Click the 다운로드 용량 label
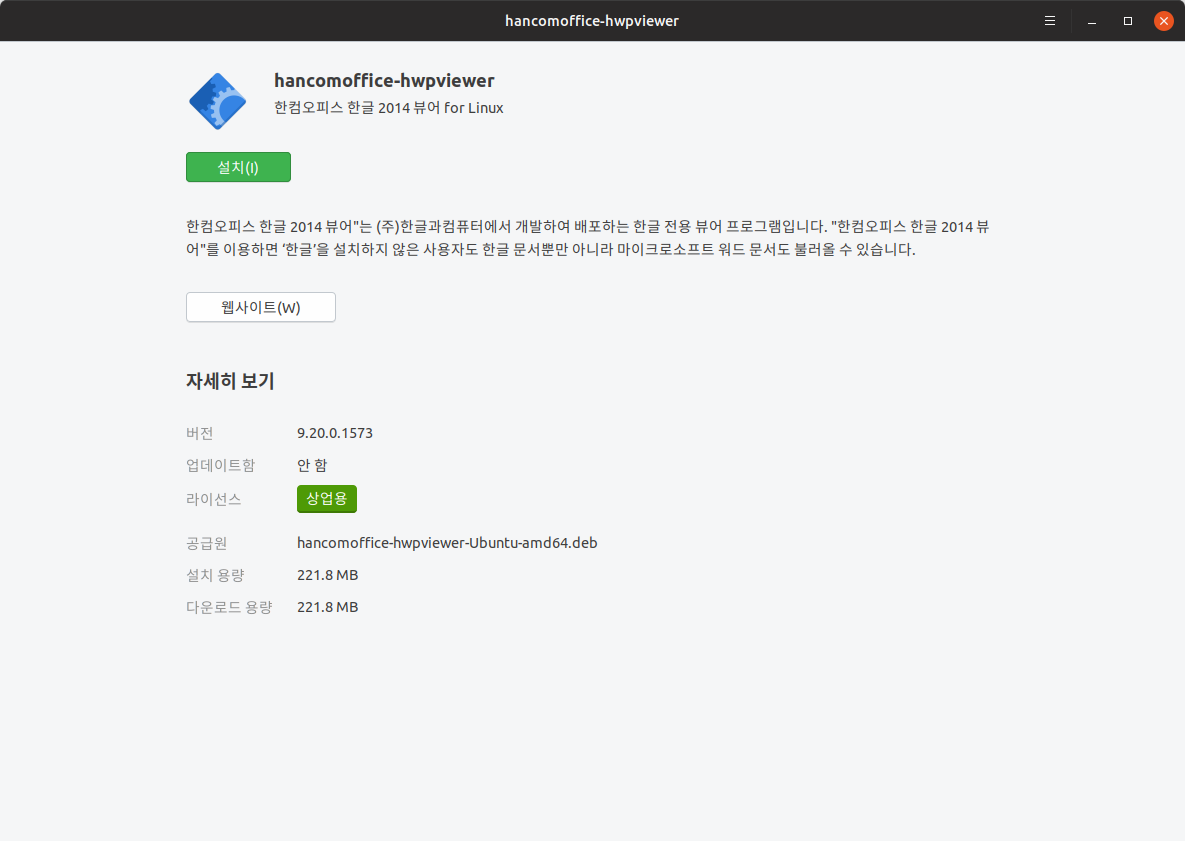1185x841 pixels. [x=229, y=608]
